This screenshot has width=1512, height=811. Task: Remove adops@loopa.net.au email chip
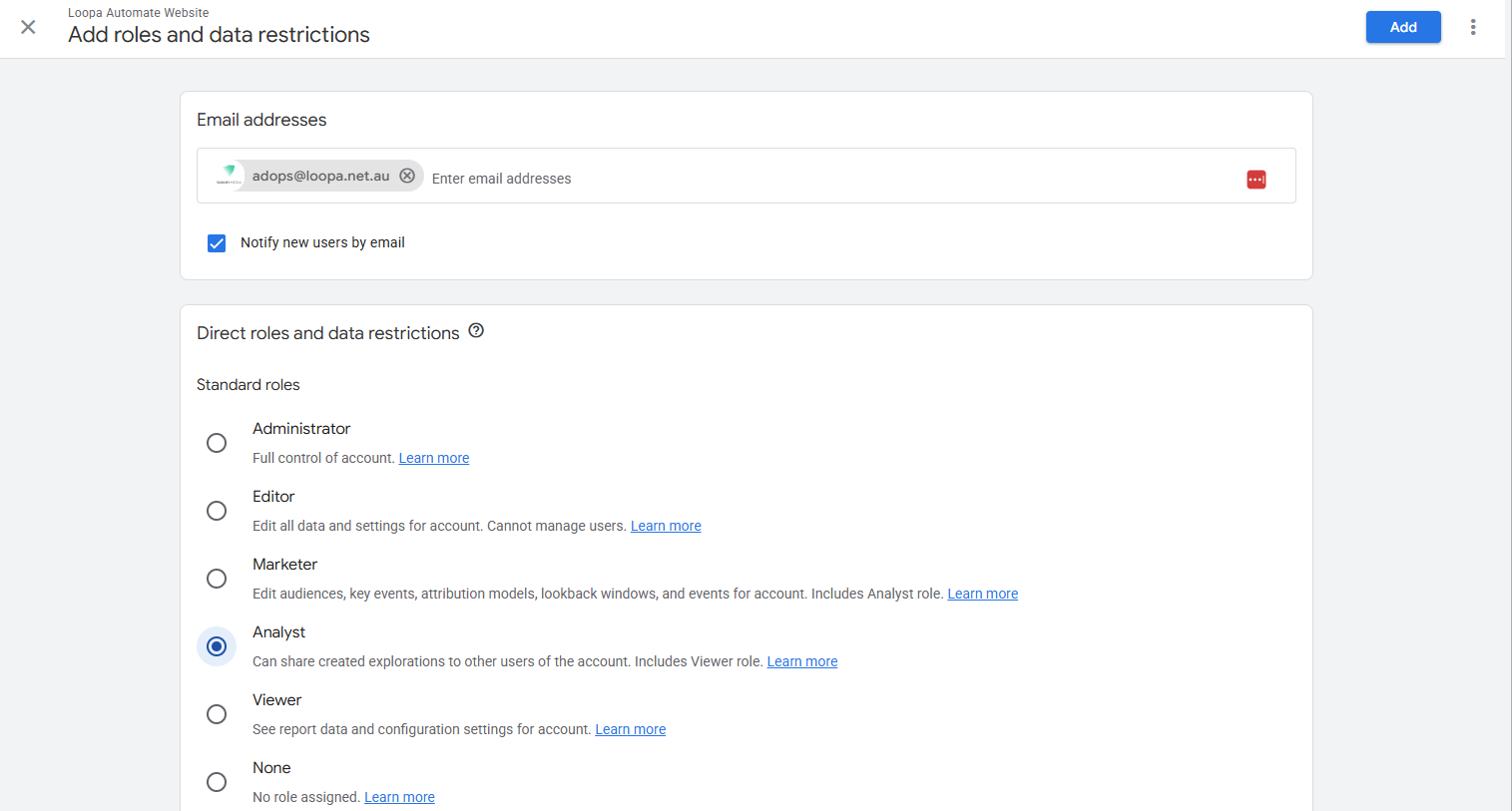click(x=407, y=176)
